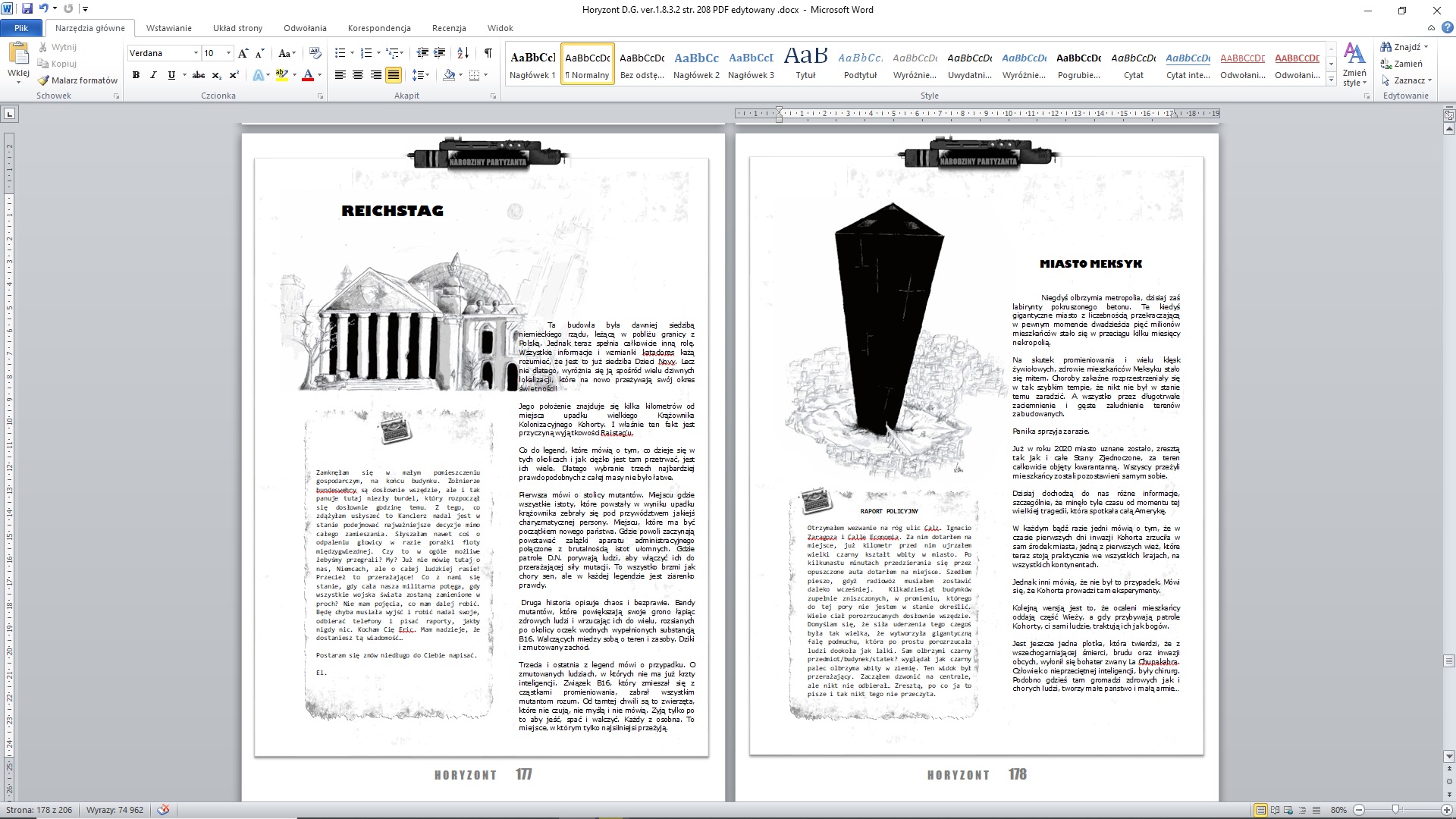Toggle bold formatting
This screenshot has height=819, width=1456.
click(136, 75)
